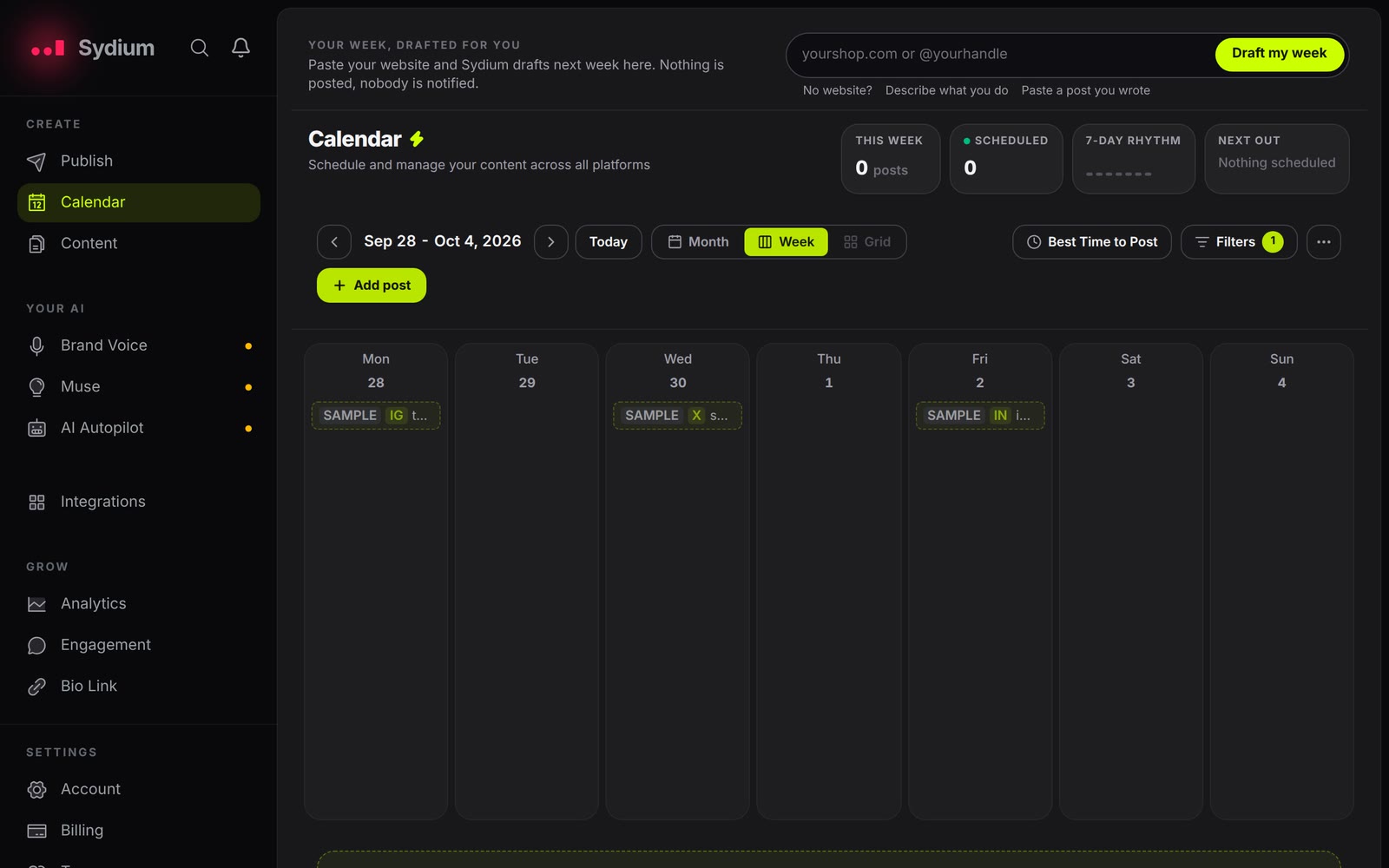Focus the website or handle input field
The height and width of the screenshot is (868, 1389).
point(1003,54)
